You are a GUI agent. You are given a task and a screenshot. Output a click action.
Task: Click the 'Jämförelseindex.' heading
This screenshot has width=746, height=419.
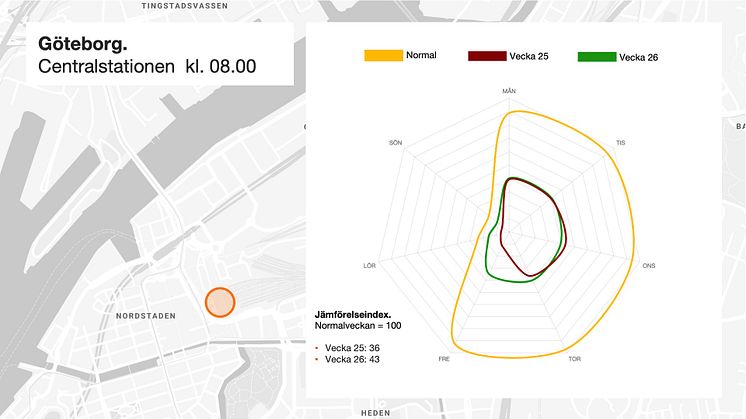pyautogui.click(x=353, y=315)
